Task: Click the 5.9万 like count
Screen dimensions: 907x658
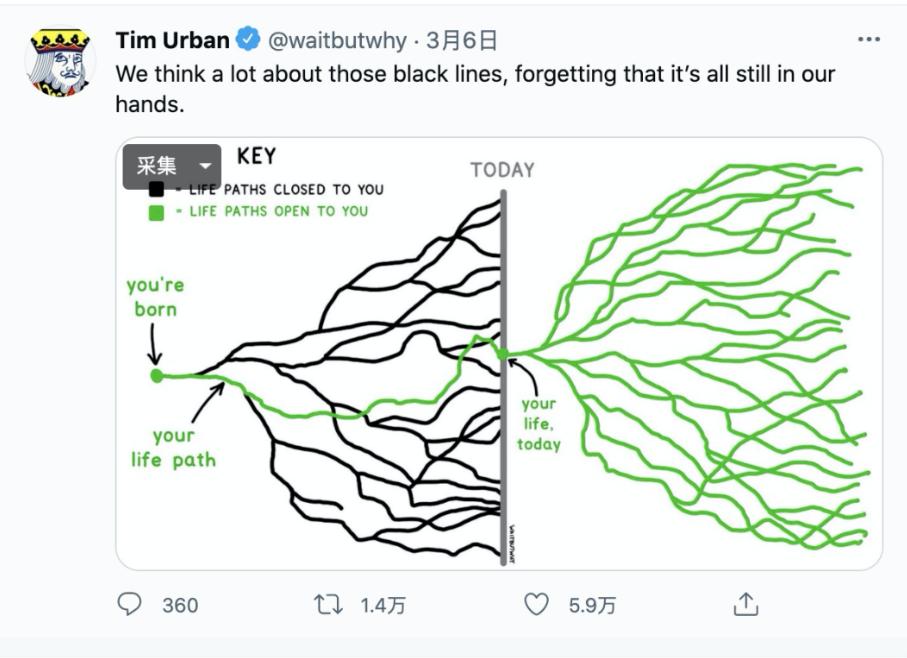Action: click(x=592, y=605)
